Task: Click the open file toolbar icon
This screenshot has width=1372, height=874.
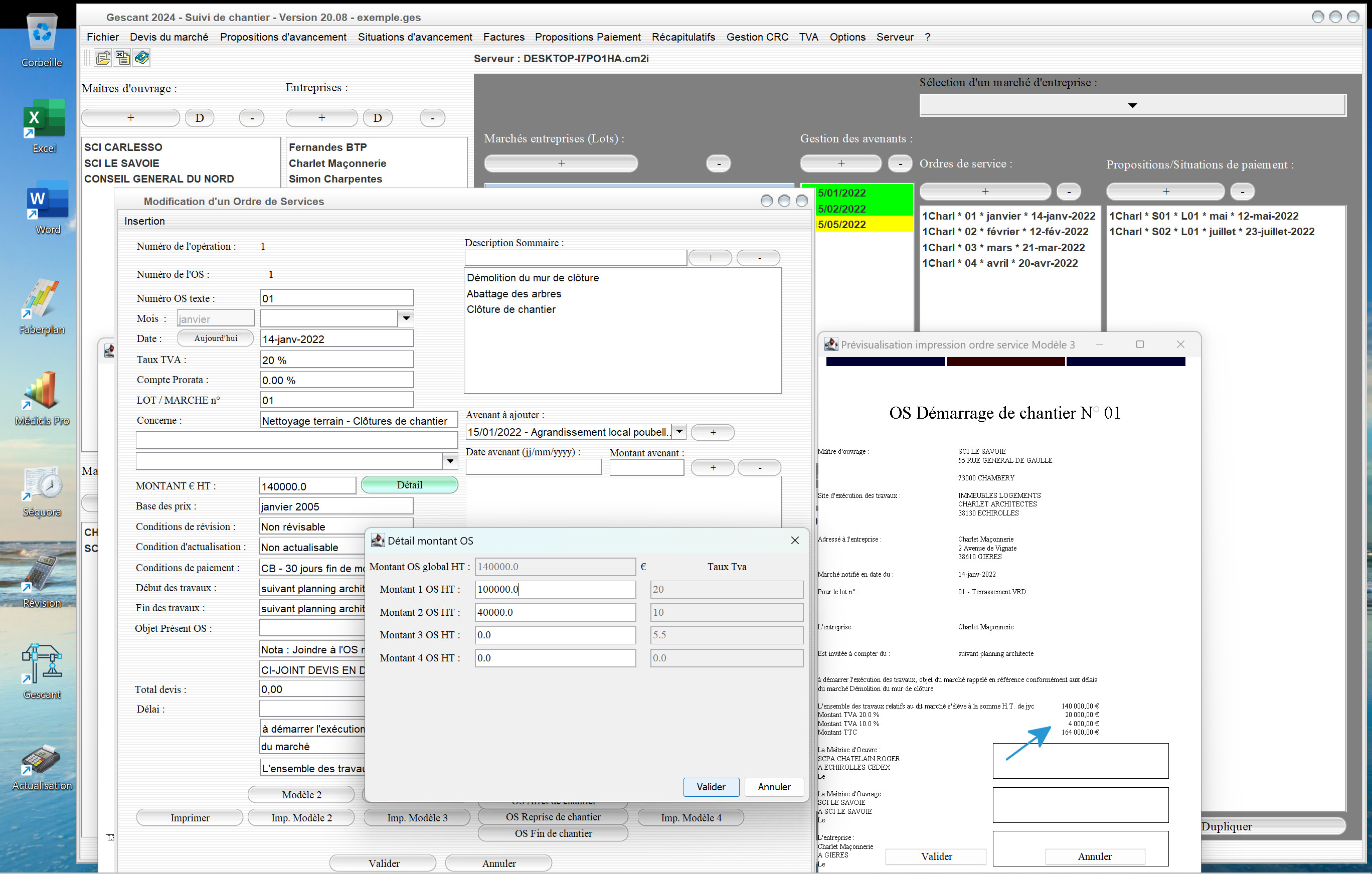Action: pos(103,58)
